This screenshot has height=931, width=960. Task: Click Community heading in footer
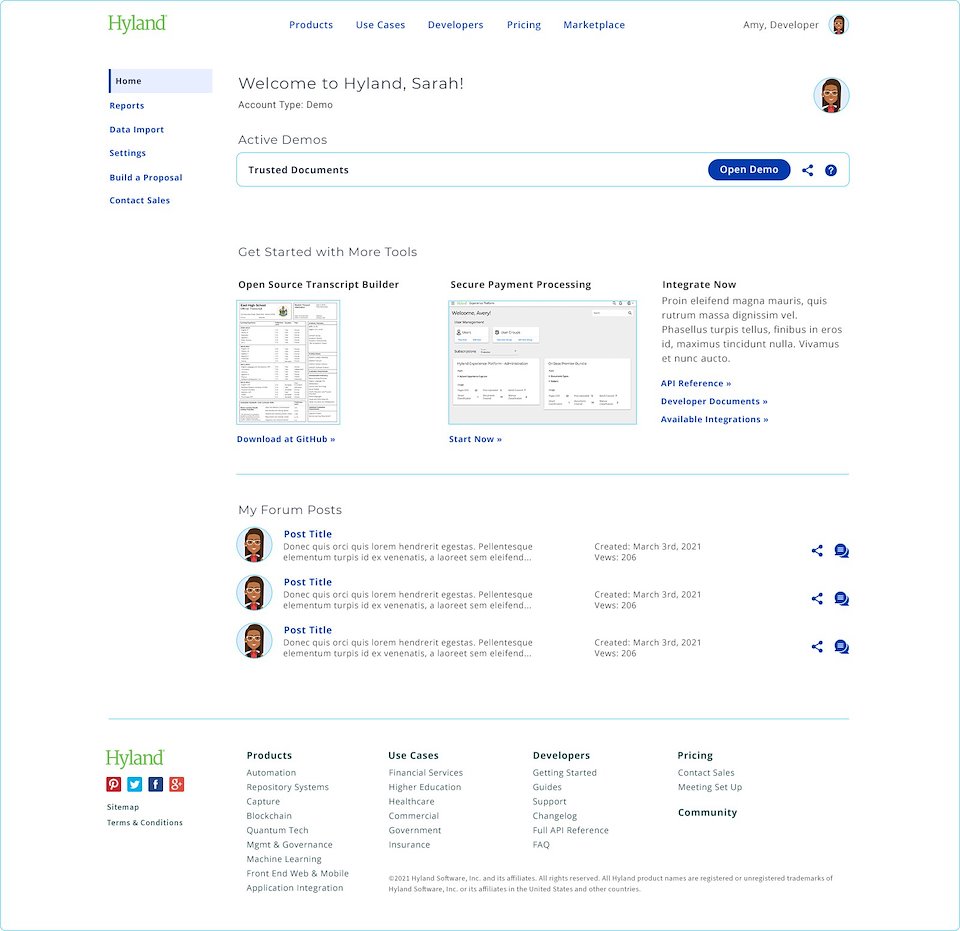[707, 812]
